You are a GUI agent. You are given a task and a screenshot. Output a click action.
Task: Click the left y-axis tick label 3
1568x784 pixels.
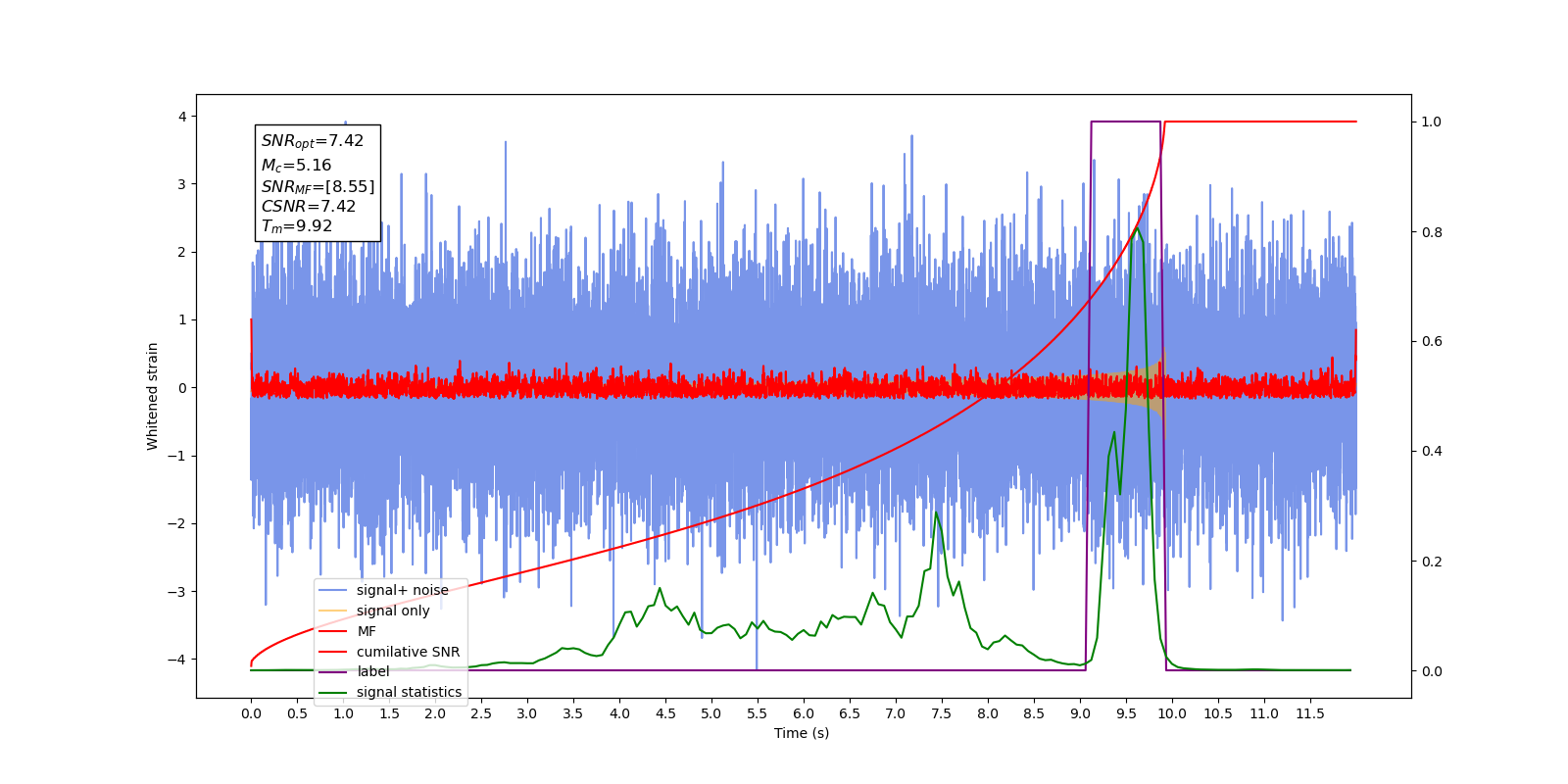click(x=182, y=184)
